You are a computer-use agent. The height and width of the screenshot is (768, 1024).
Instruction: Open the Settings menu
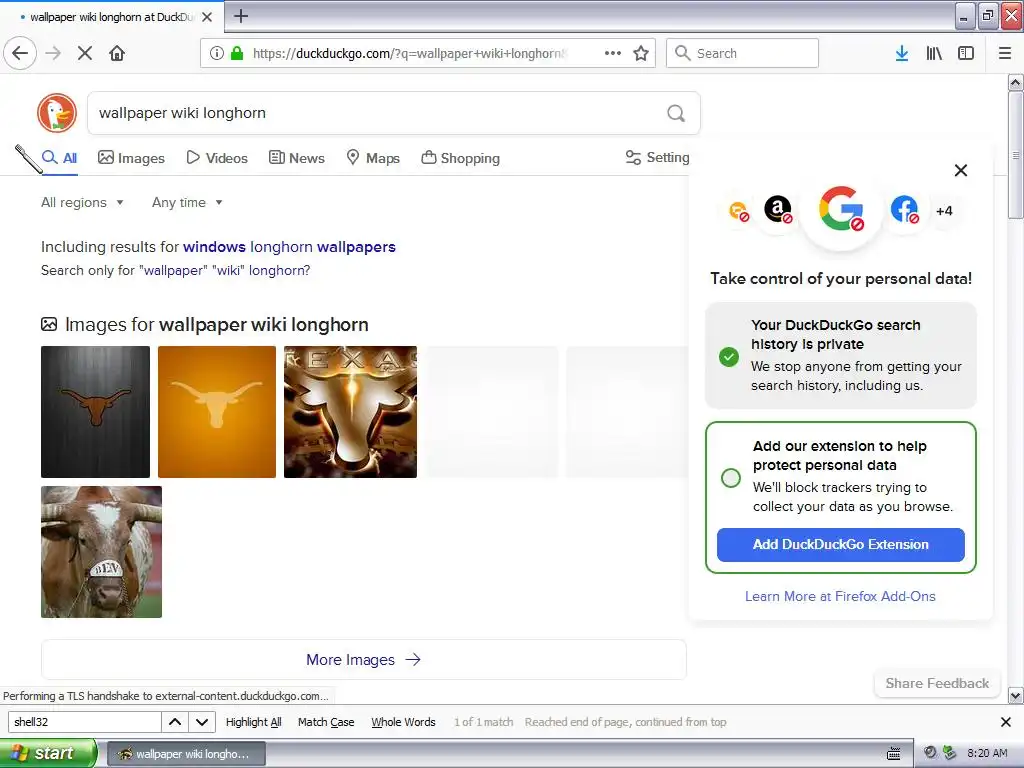click(658, 157)
